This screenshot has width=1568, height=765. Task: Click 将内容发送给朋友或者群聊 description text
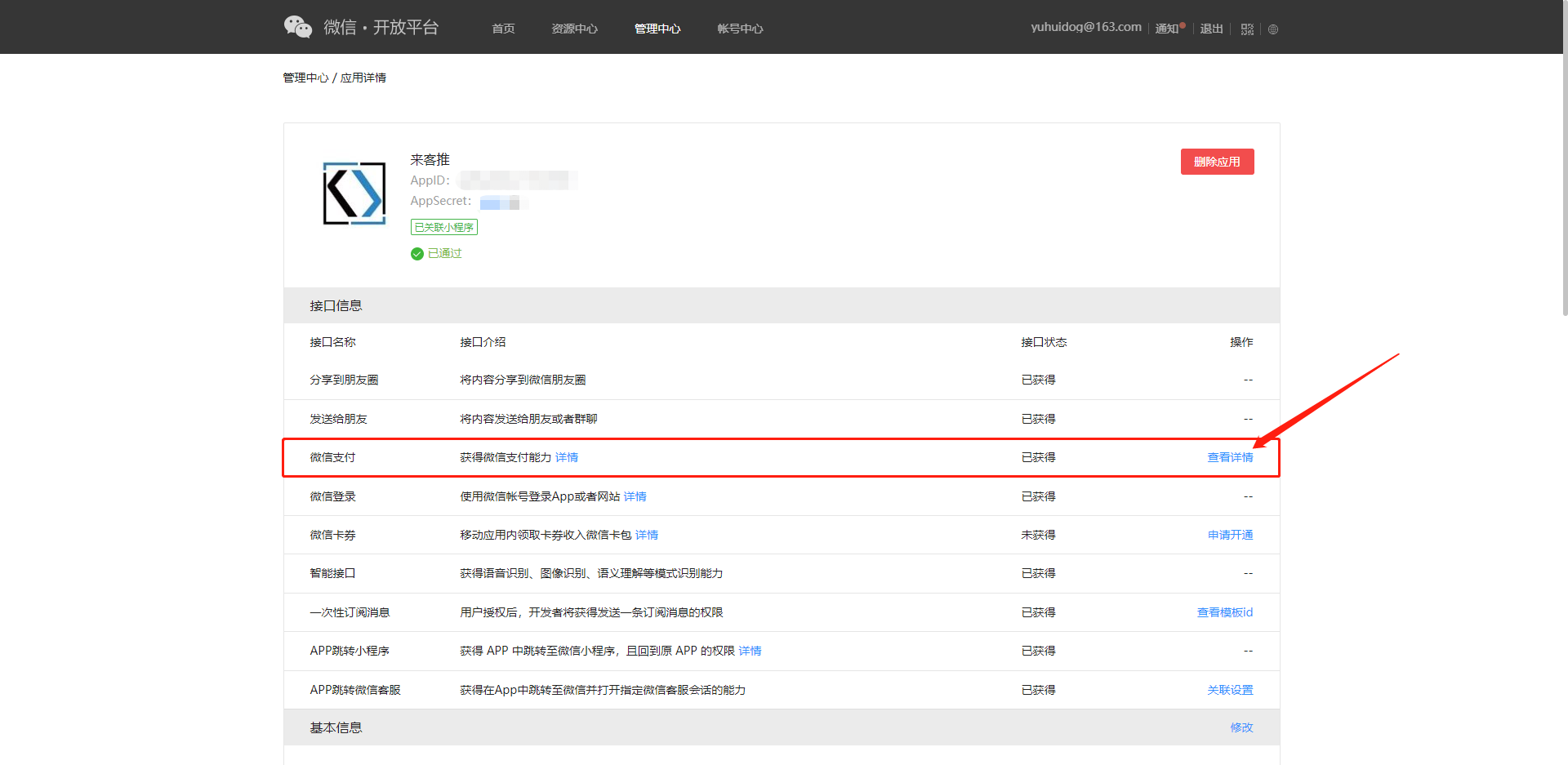click(x=528, y=419)
